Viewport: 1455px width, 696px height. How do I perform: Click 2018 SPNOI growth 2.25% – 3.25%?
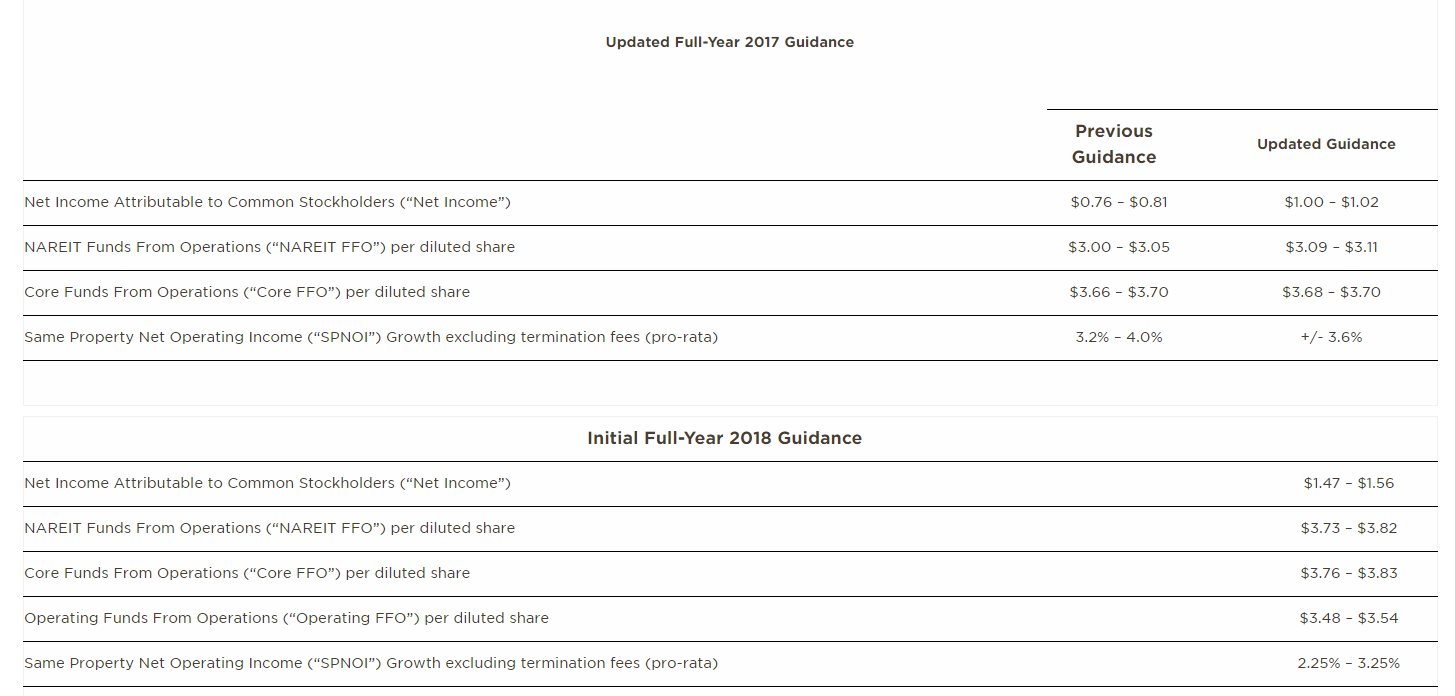(1348, 663)
